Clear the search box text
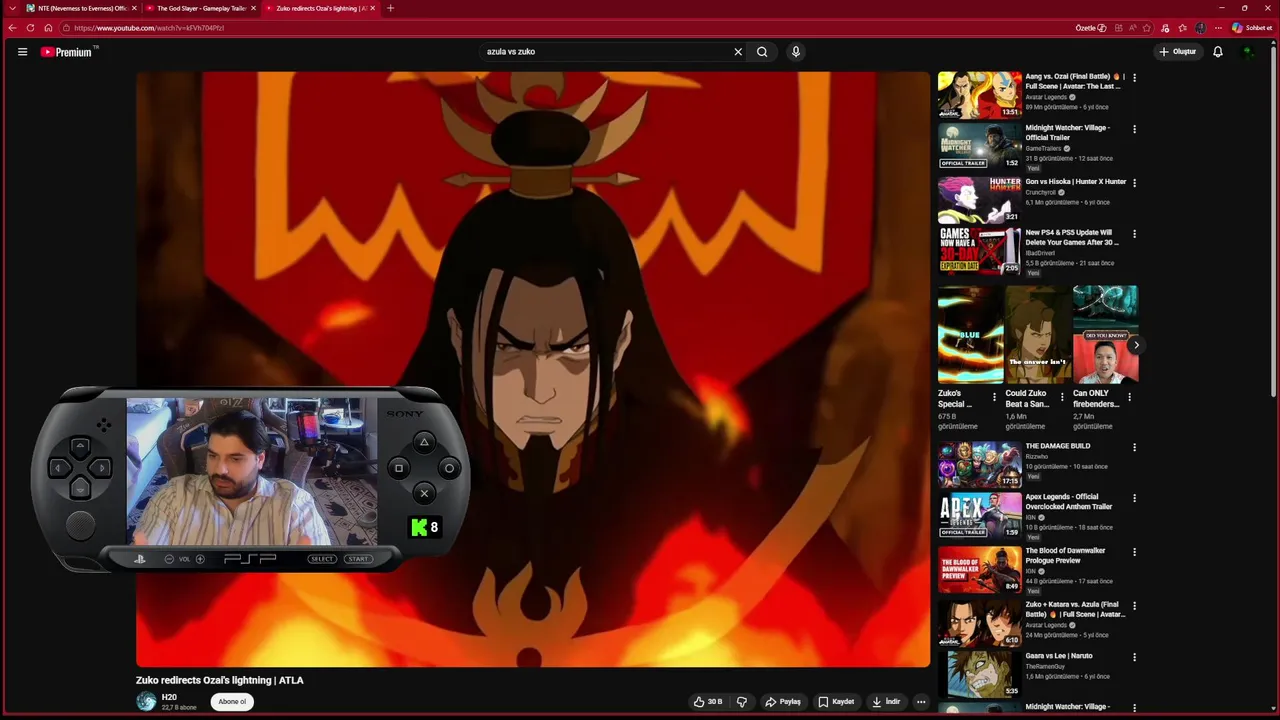Image resolution: width=1280 pixels, height=720 pixels. pyautogui.click(x=738, y=52)
